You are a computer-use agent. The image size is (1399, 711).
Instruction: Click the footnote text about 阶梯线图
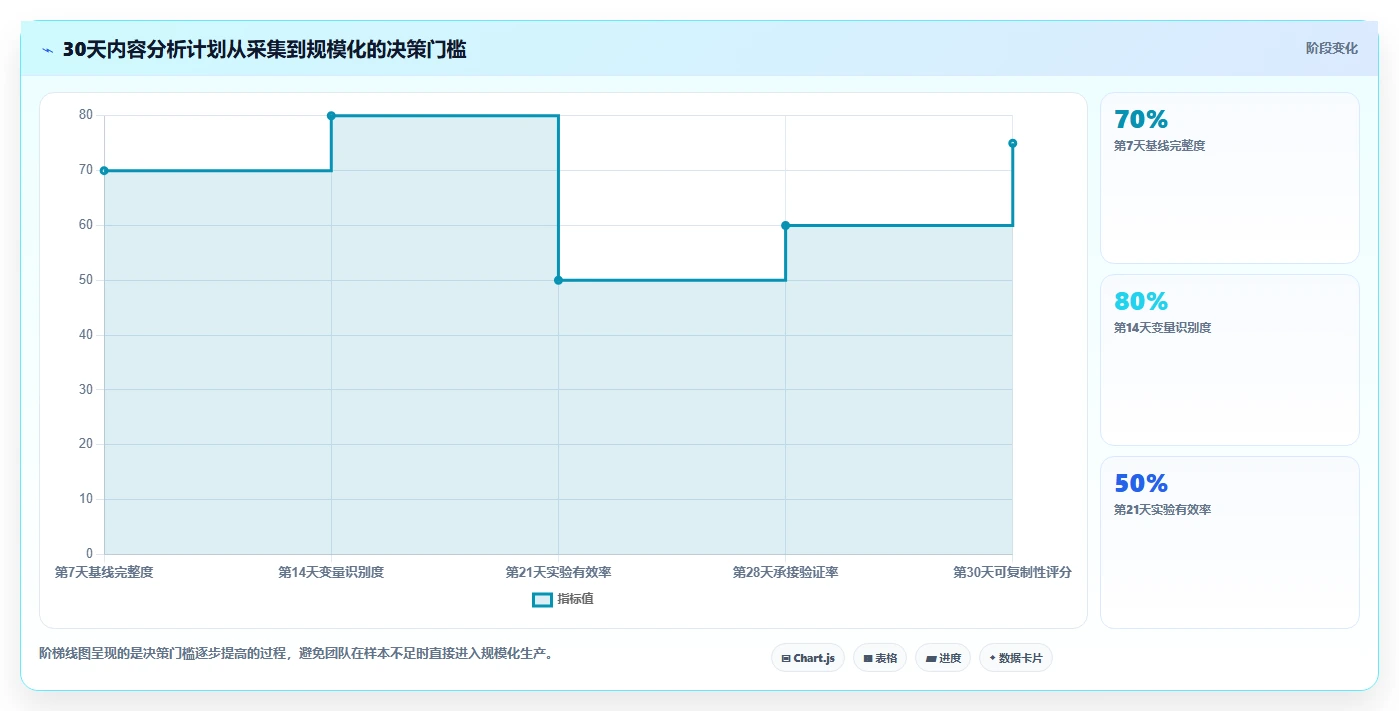[296, 654]
